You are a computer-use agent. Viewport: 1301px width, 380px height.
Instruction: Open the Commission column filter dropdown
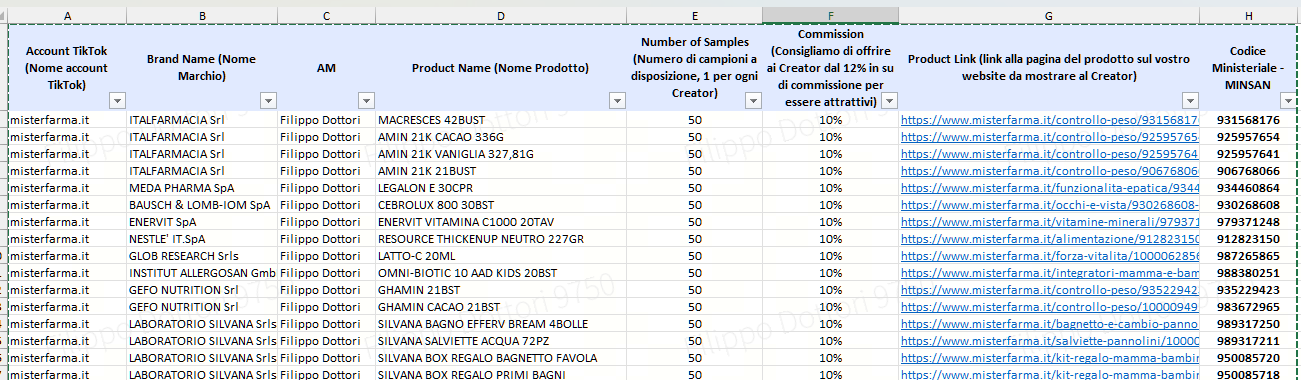coord(889,100)
